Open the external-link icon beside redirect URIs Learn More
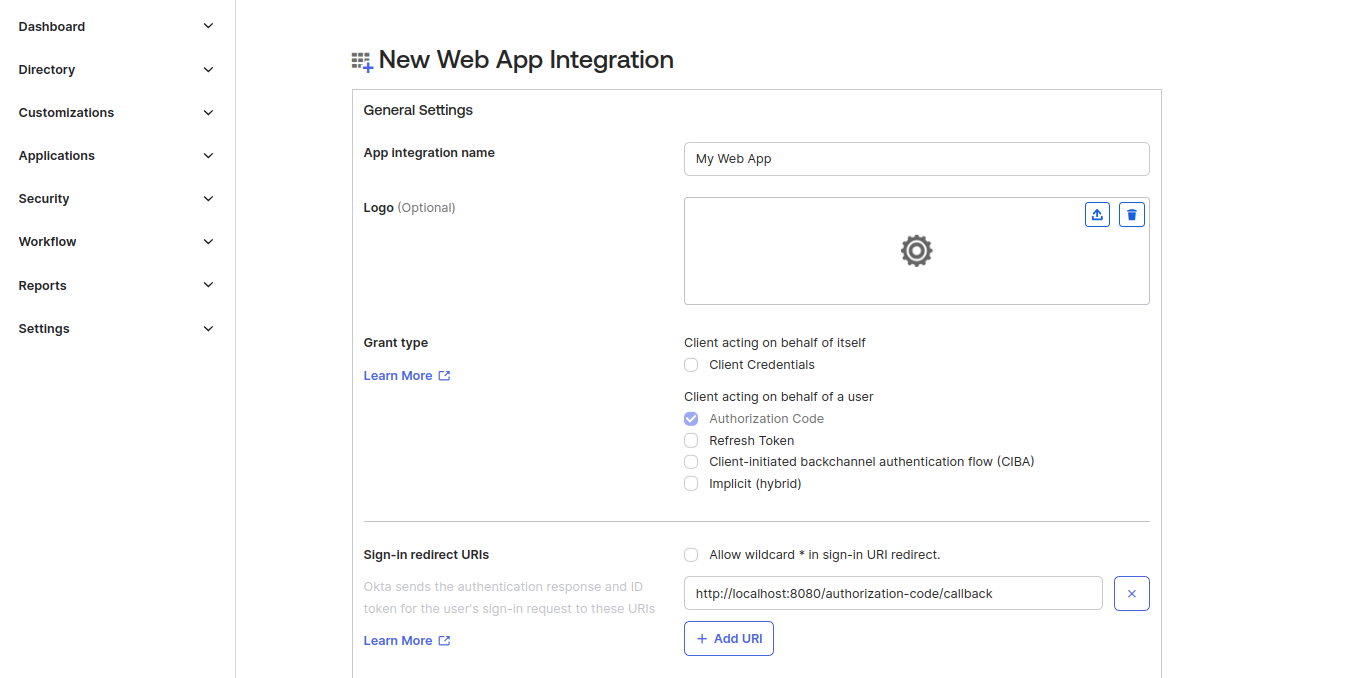The height and width of the screenshot is (678, 1368). click(444, 640)
